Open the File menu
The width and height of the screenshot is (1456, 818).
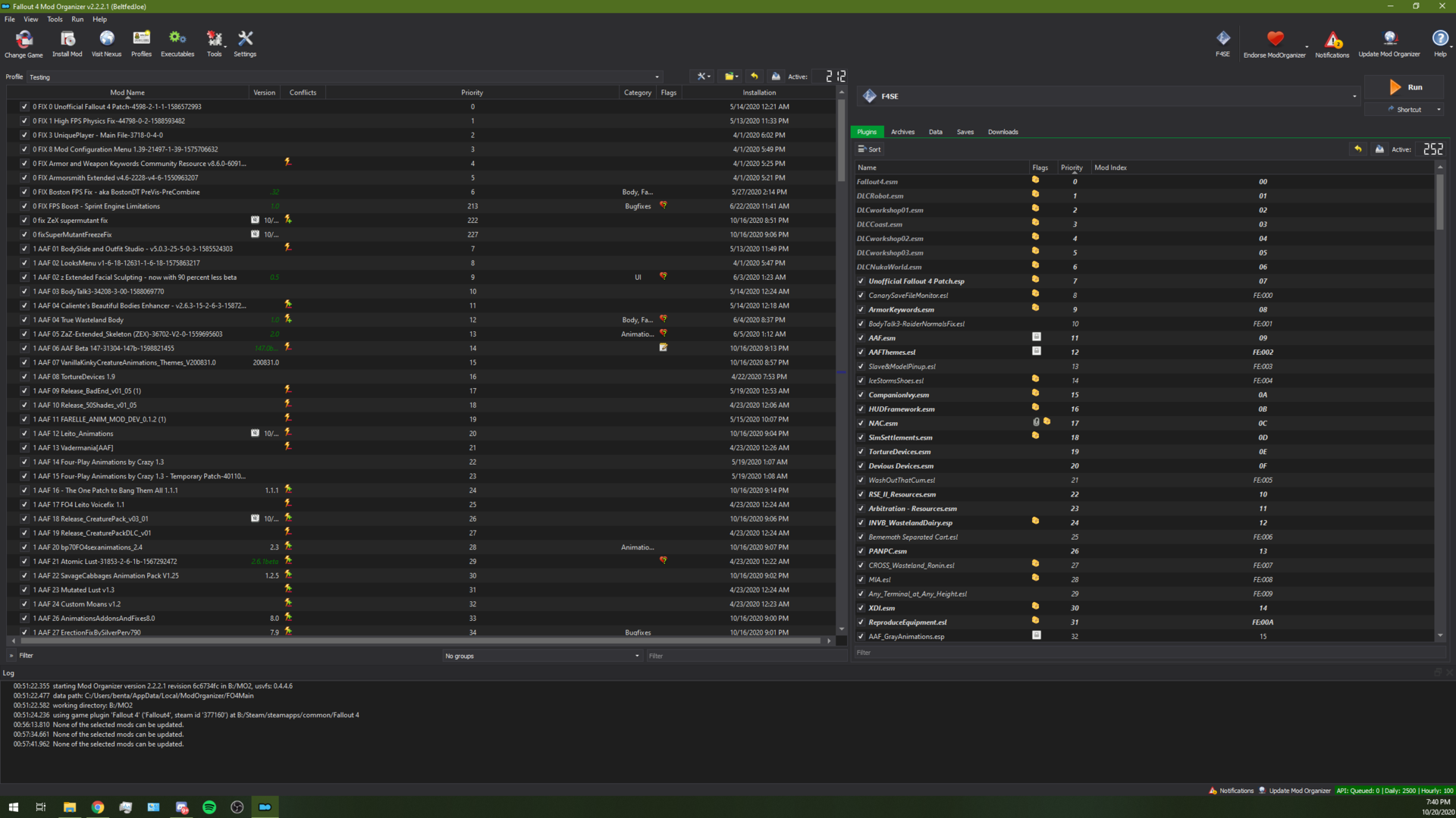10,19
